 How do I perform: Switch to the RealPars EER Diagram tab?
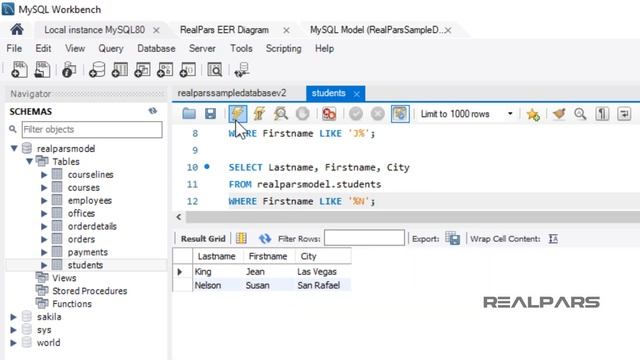pyautogui.click(x=224, y=30)
